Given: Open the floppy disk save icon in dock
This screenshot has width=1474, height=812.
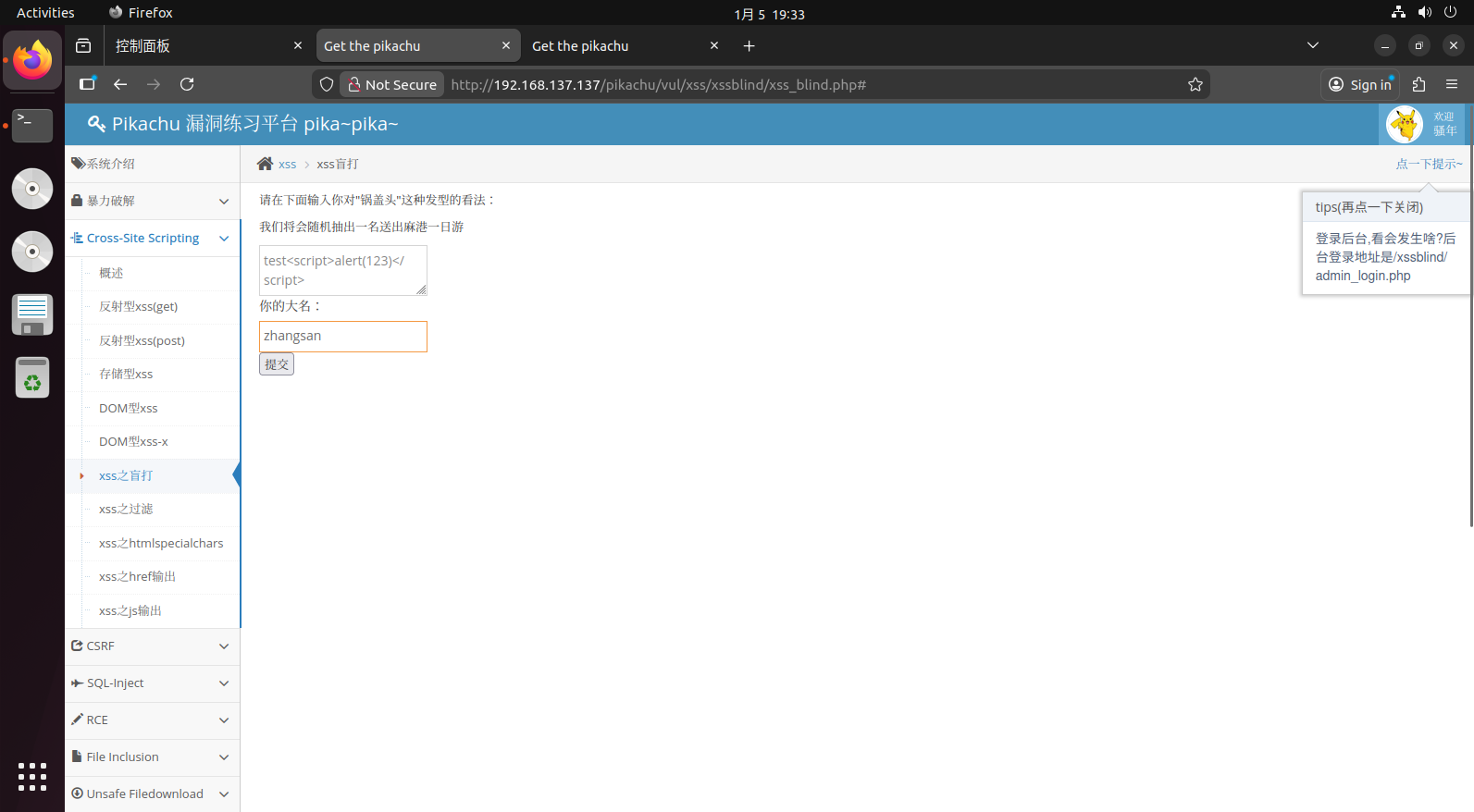Looking at the screenshot, I should click(x=32, y=314).
